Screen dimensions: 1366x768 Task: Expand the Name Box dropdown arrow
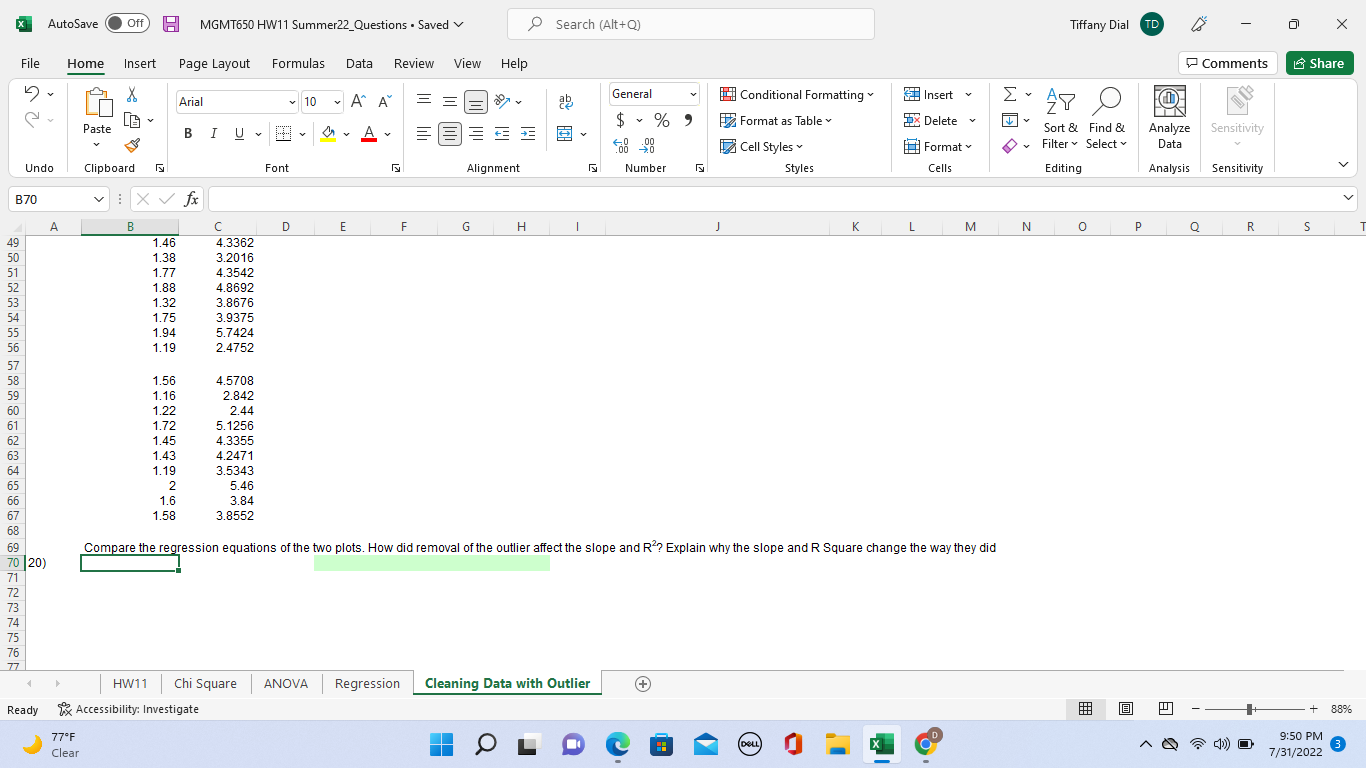(97, 200)
